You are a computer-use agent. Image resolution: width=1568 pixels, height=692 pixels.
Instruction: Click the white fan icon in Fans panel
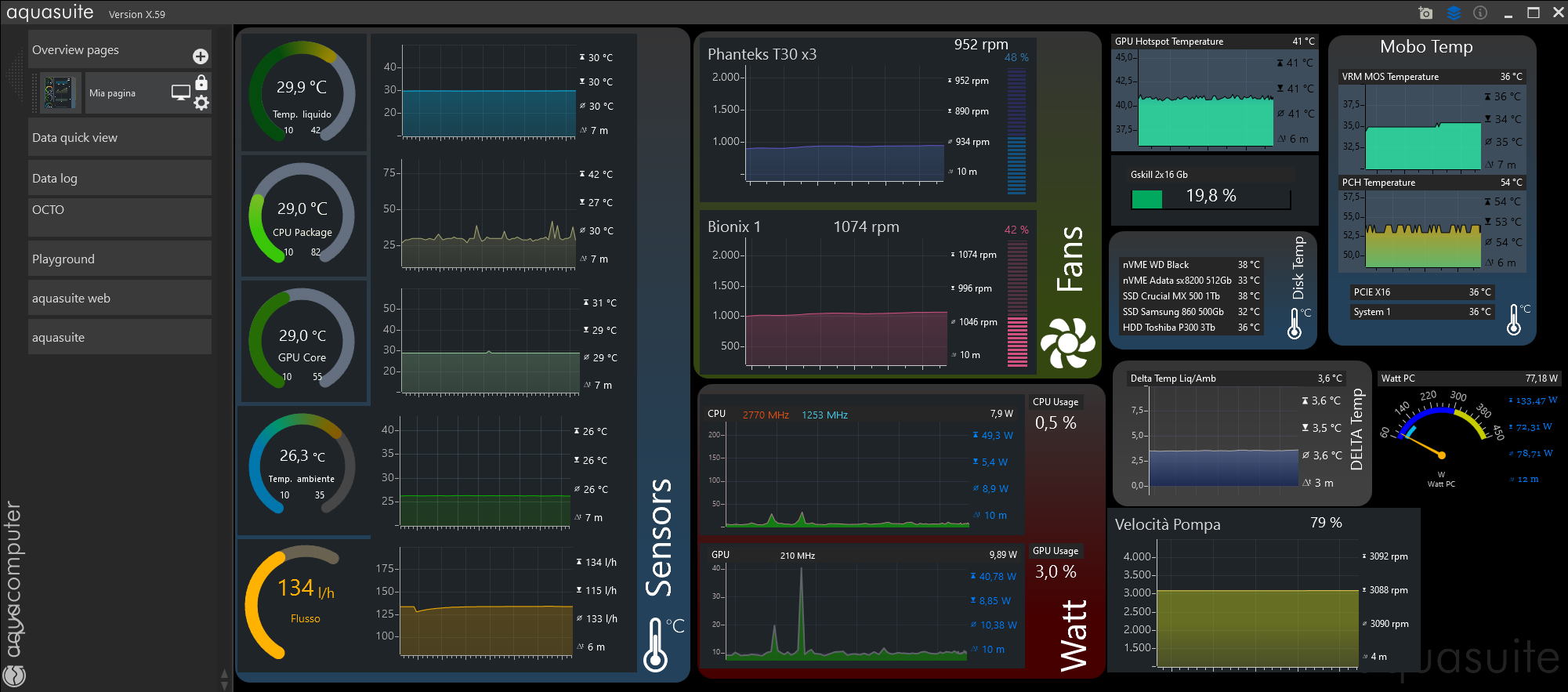pyautogui.click(x=1067, y=342)
